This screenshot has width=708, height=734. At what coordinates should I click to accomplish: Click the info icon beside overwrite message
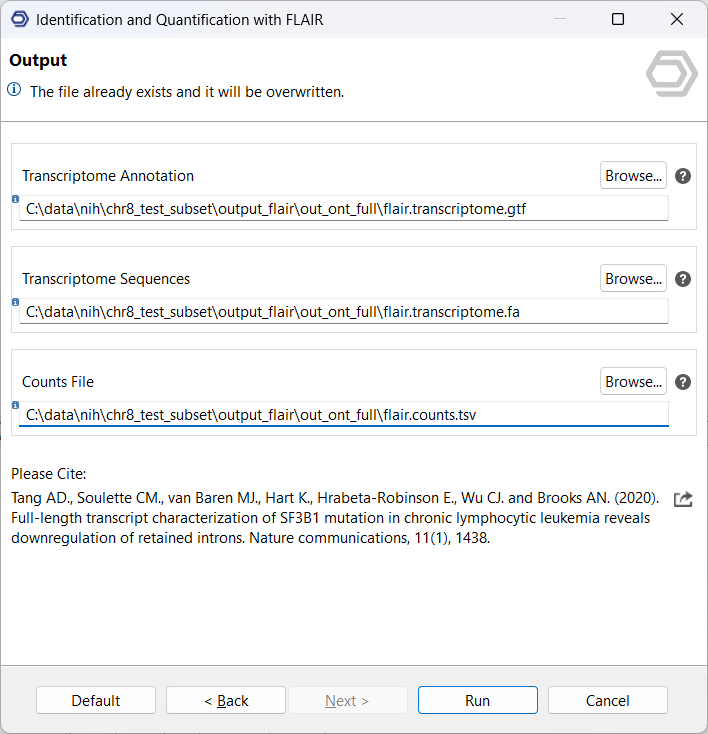point(15,90)
